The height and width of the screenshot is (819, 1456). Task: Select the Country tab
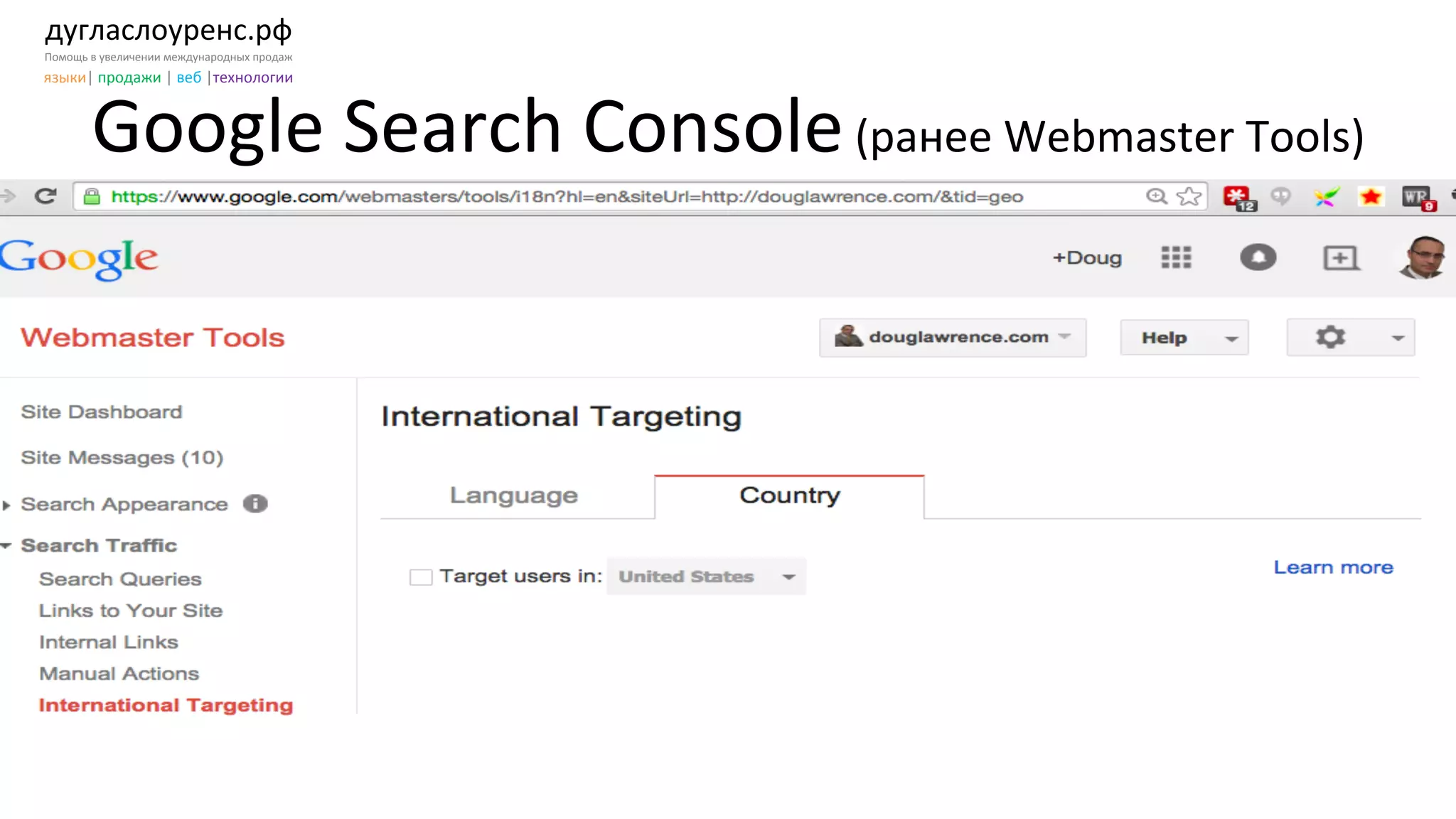(789, 496)
